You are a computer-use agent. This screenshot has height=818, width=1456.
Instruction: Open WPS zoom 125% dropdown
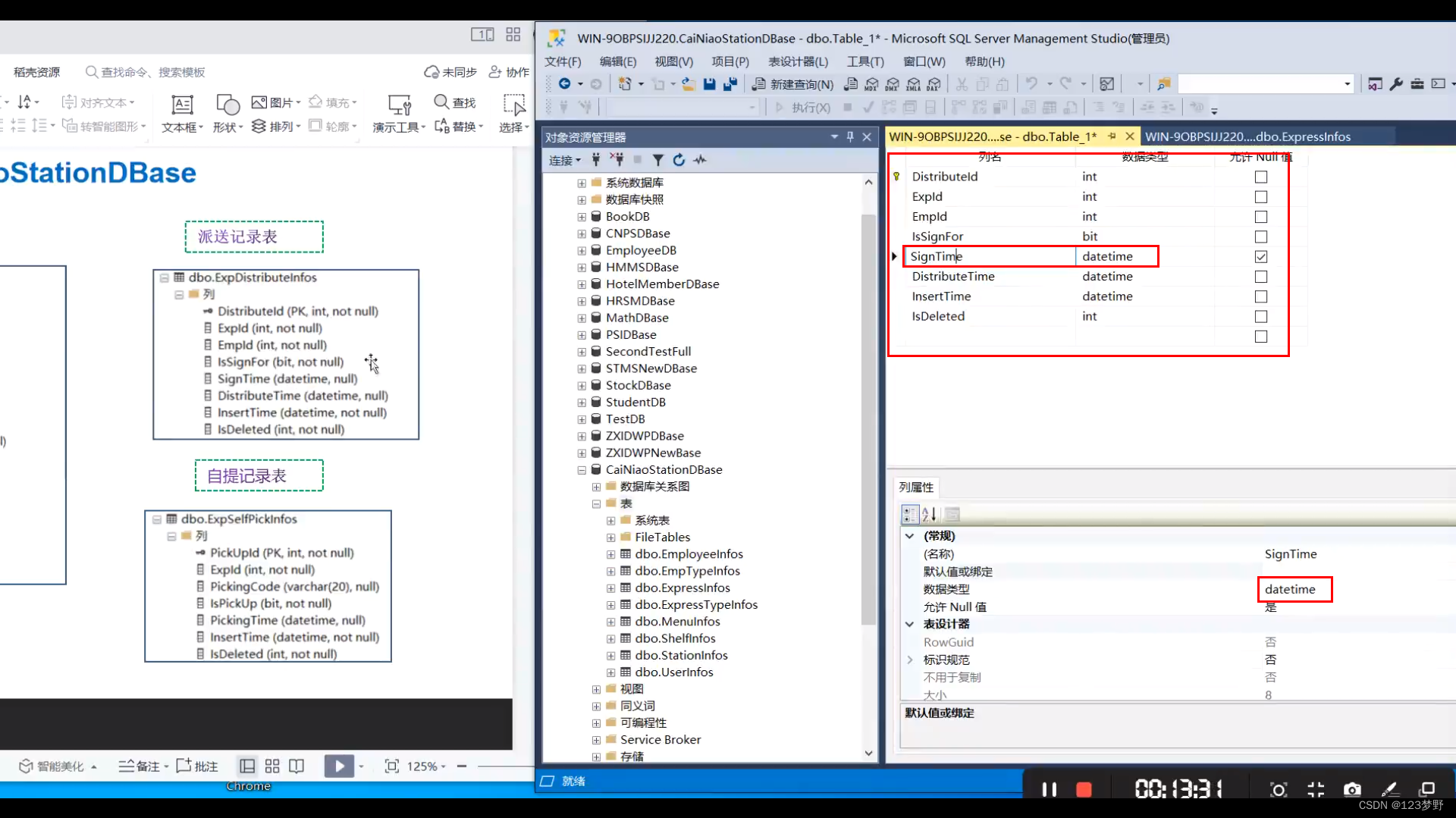(x=426, y=766)
